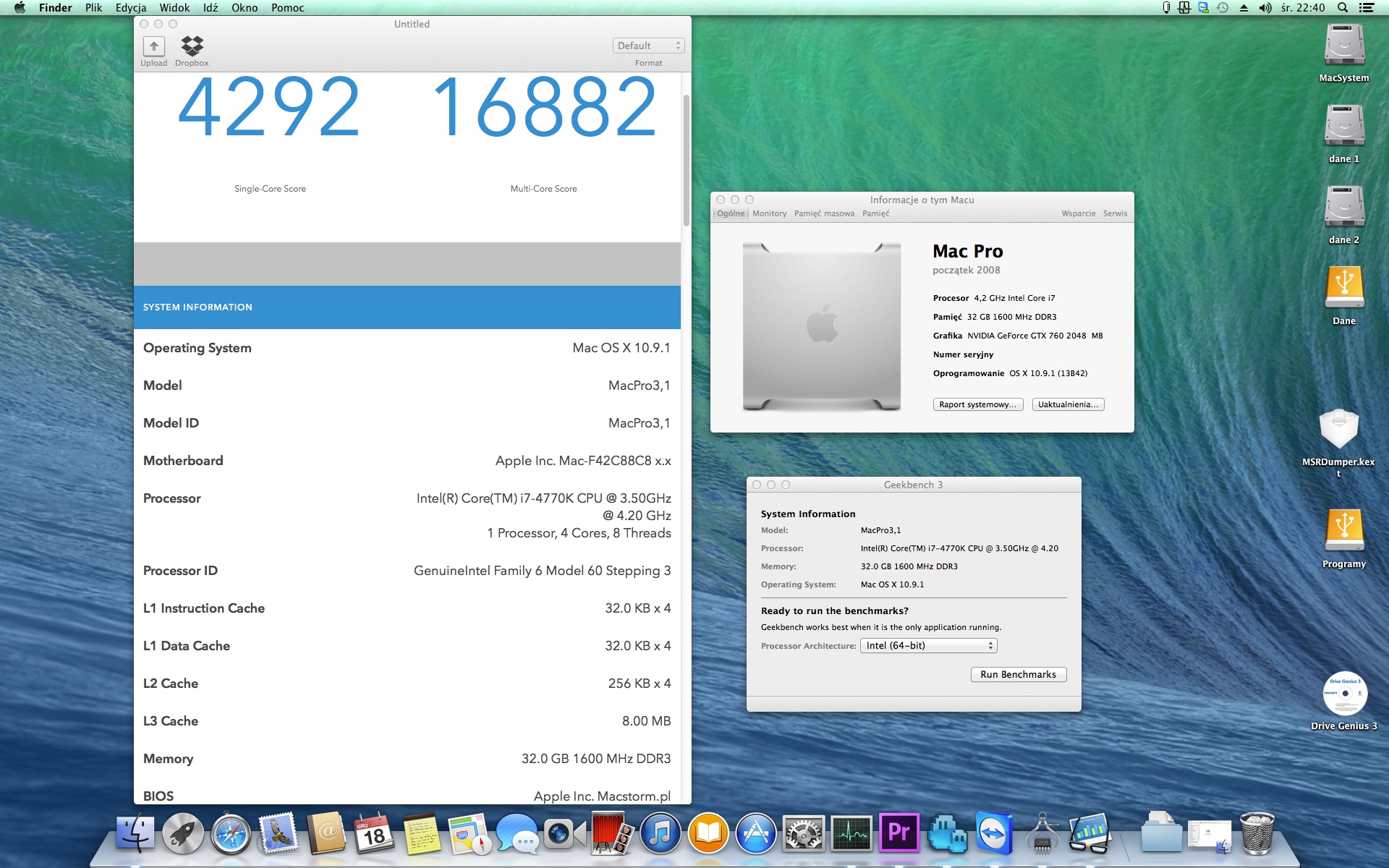Click the volume icon in menu bar
The image size is (1389, 868).
(1265, 8)
